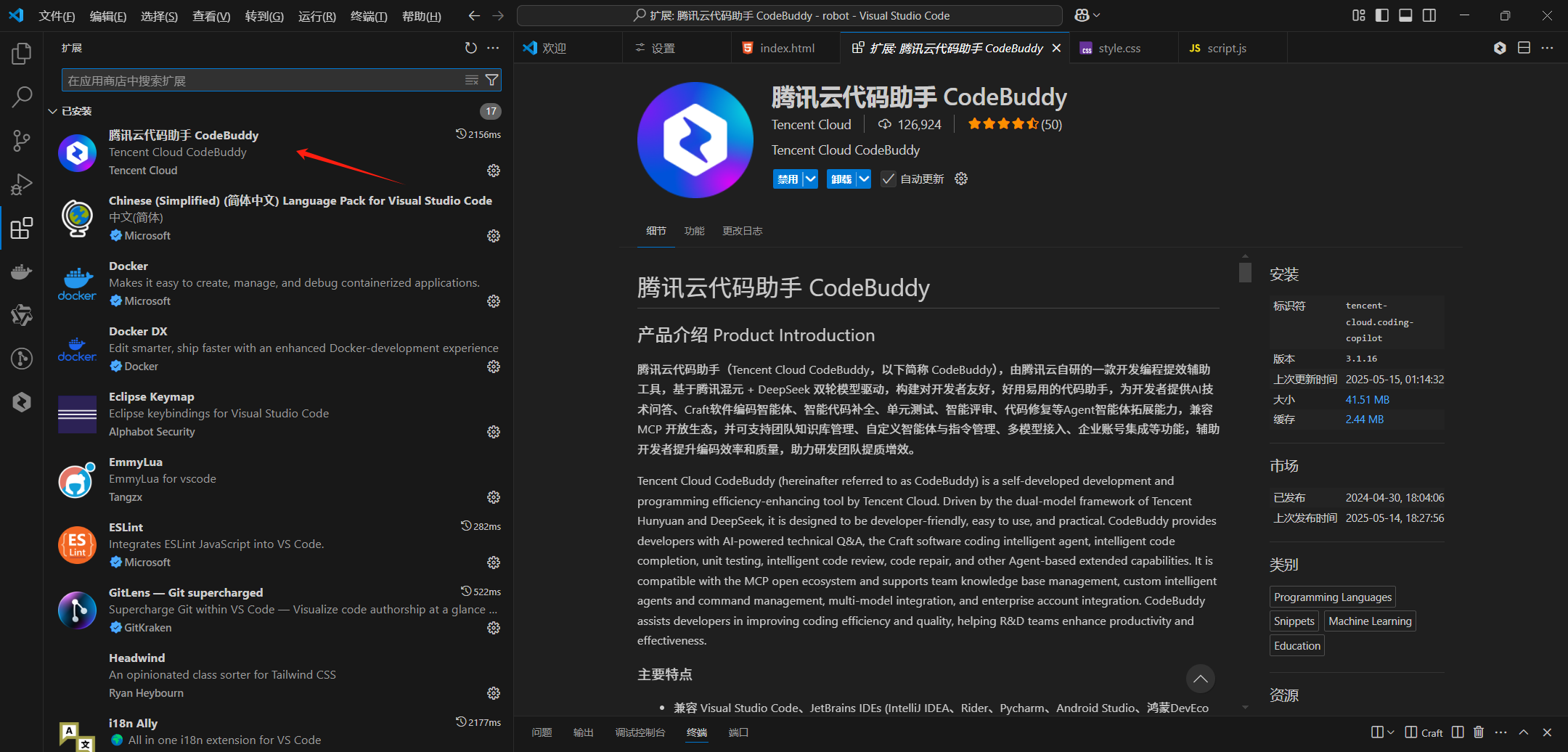The width and height of the screenshot is (1568, 752).
Task: Open the new terminal launch profile dropdown
Action: pyautogui.click(x=1391, y=732)
